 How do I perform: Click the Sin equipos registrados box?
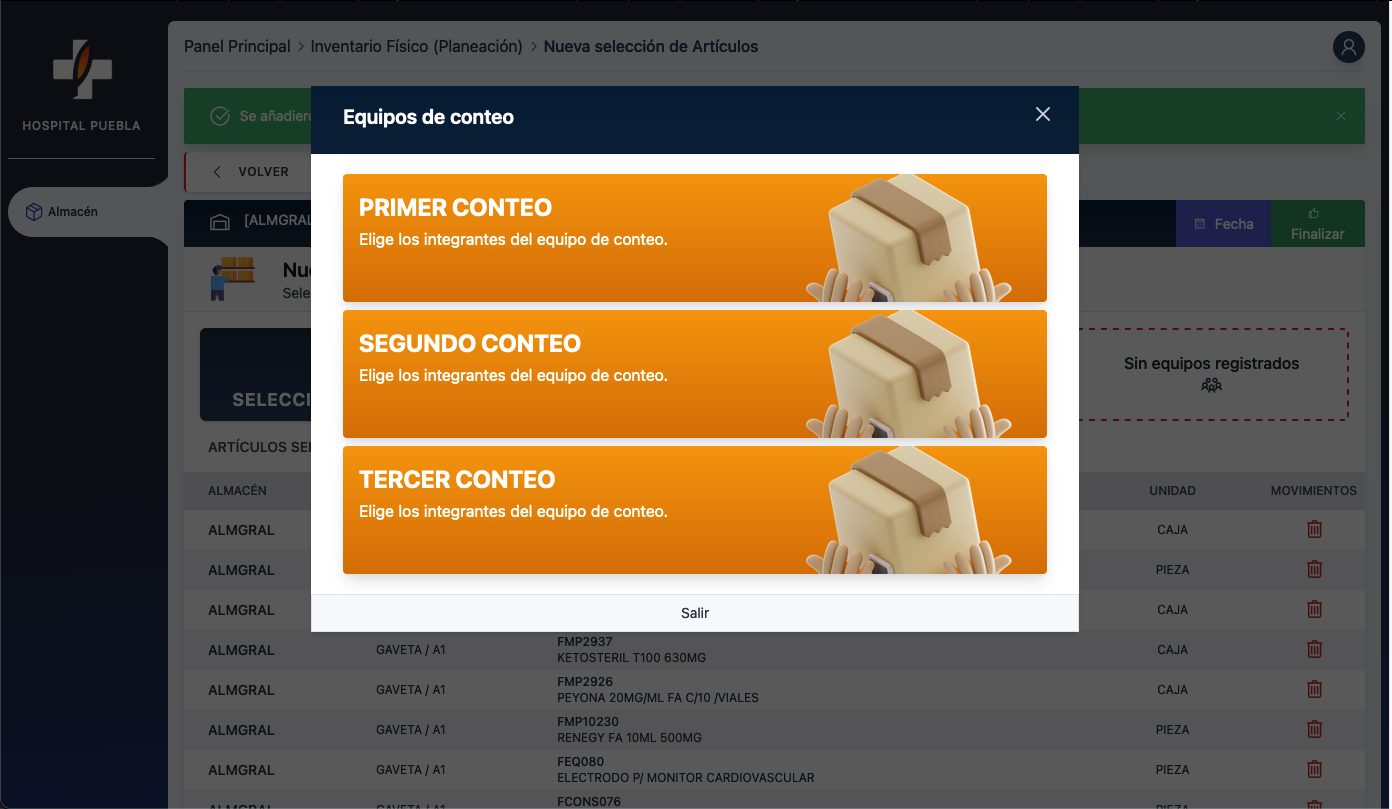[x=1211, y=373]
